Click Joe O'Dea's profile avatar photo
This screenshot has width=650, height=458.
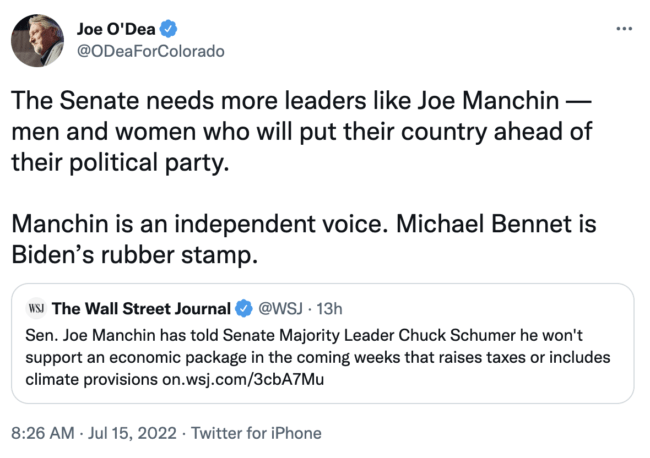click(x=39, y=41)
